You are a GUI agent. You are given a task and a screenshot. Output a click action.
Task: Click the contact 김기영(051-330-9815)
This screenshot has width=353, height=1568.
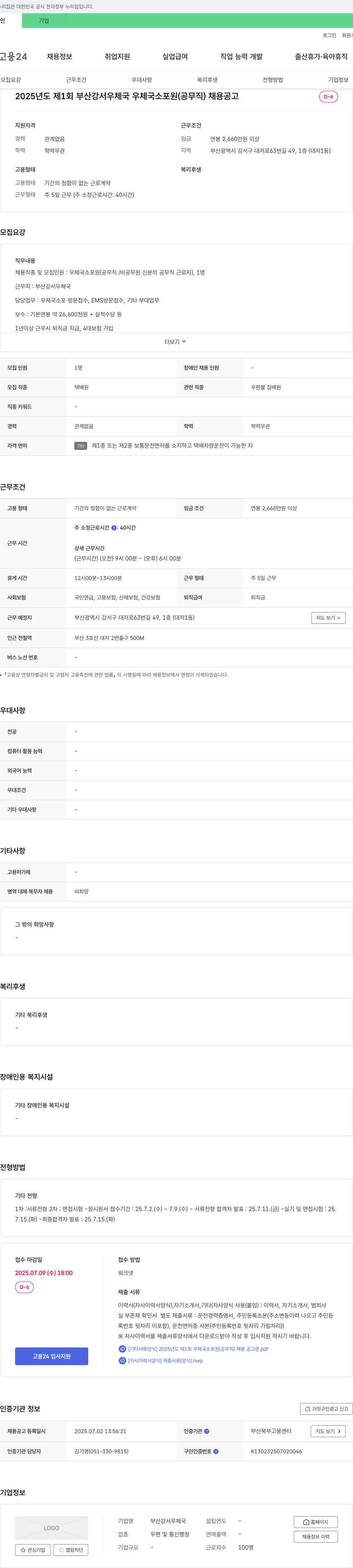tap(101, 1451)
